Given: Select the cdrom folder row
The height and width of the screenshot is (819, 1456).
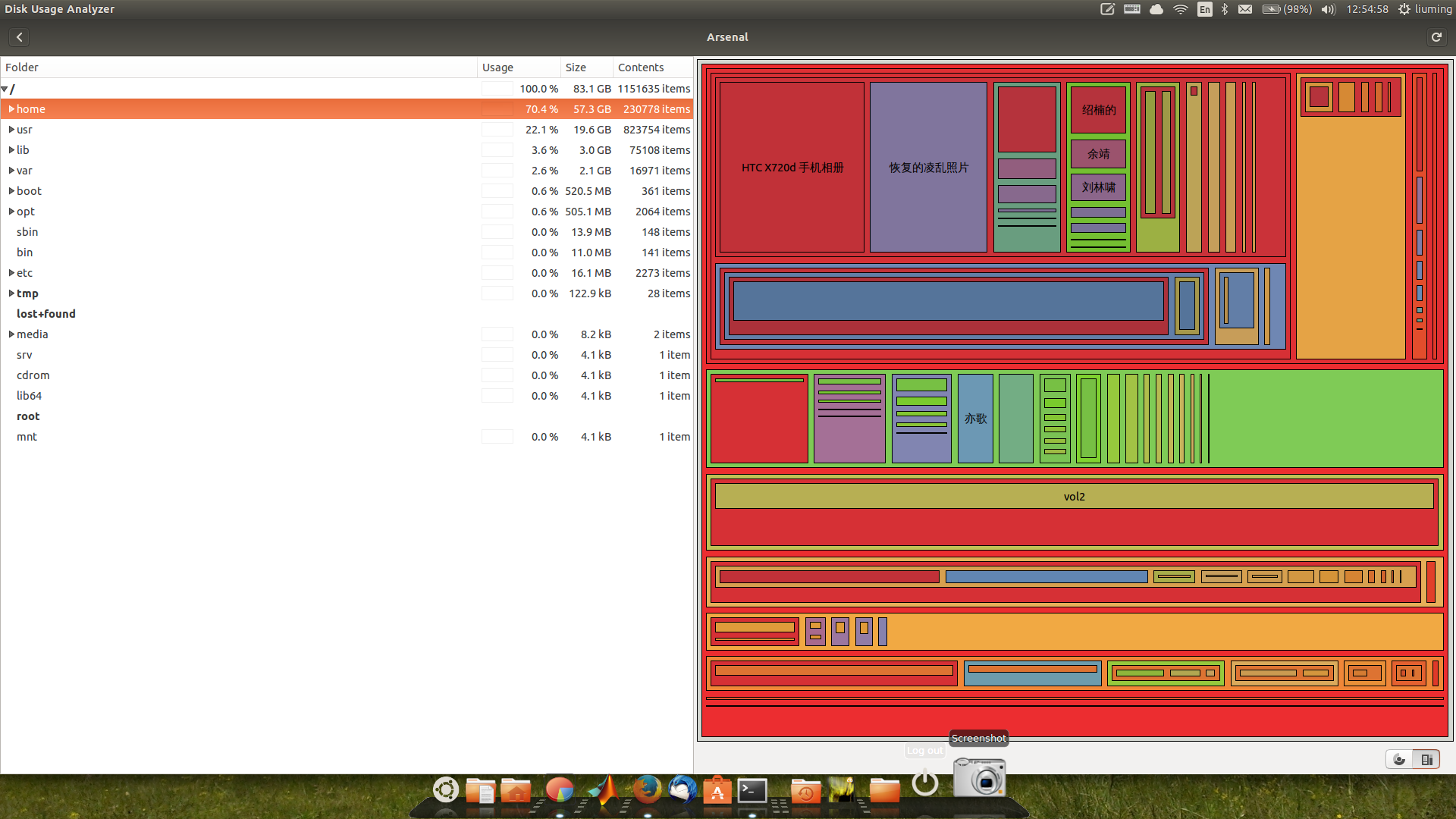Looking at the screenshot, I should click(x=347, y=375).
